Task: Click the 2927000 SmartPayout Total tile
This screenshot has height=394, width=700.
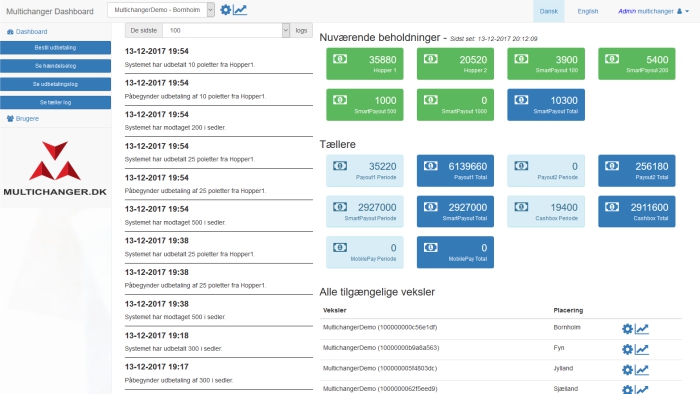Action: 455,212
